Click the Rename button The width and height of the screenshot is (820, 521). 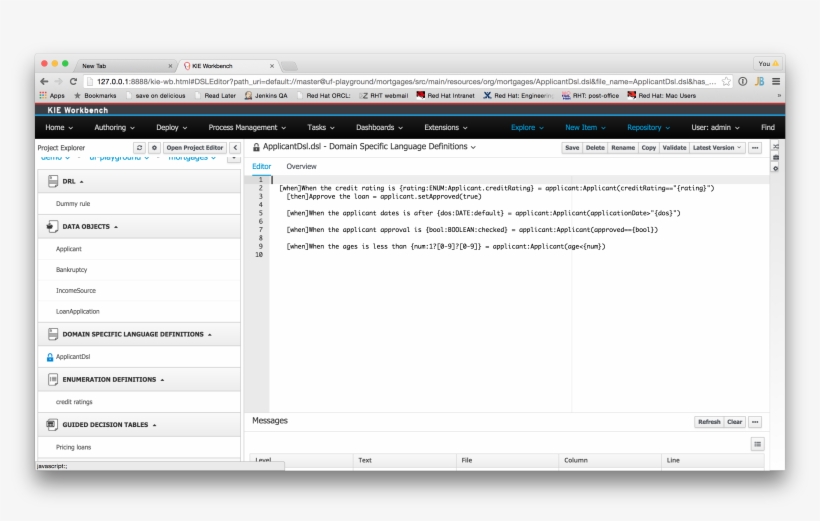pyautogui.click(x=623, y=148)
